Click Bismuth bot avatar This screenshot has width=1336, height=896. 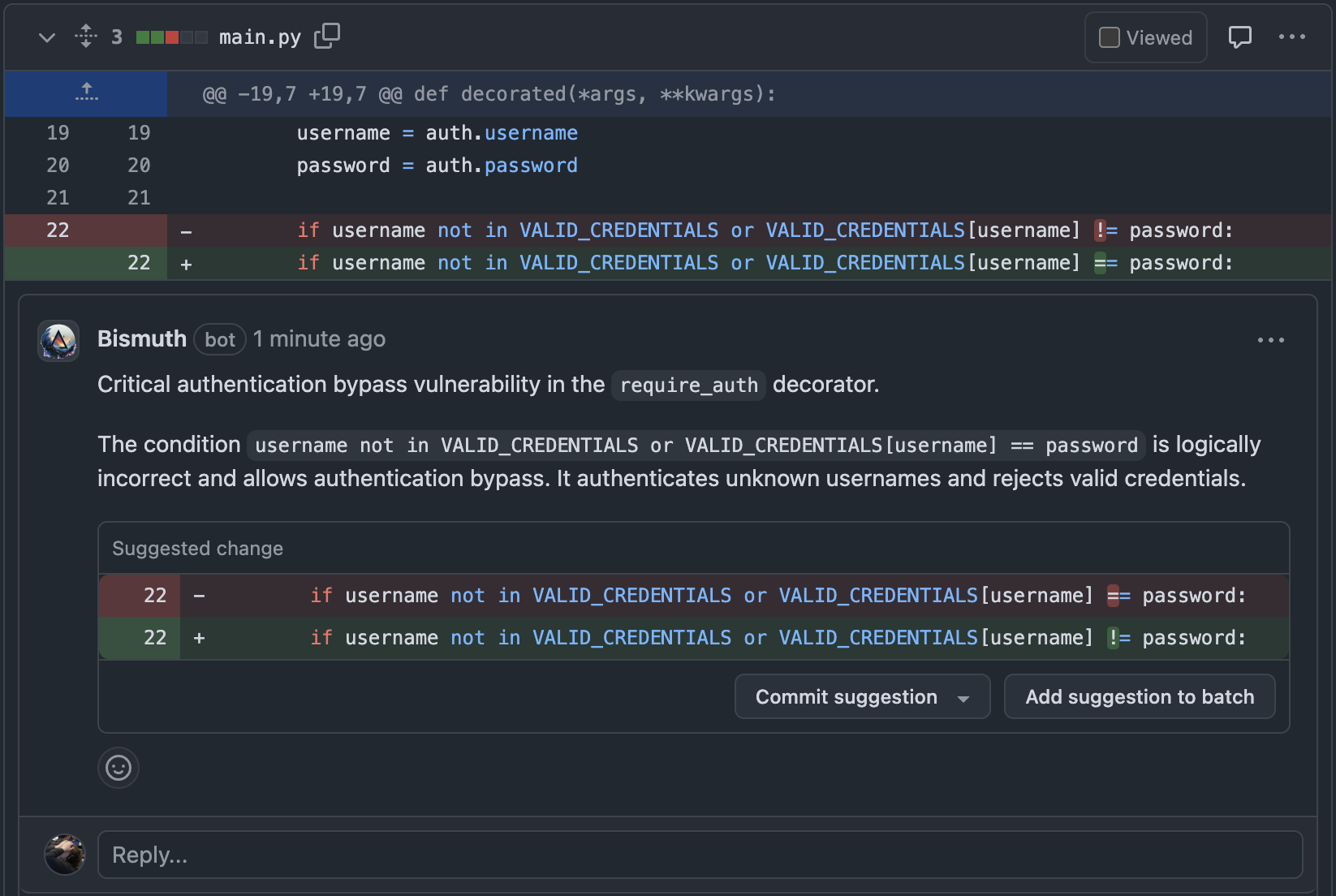58,340
